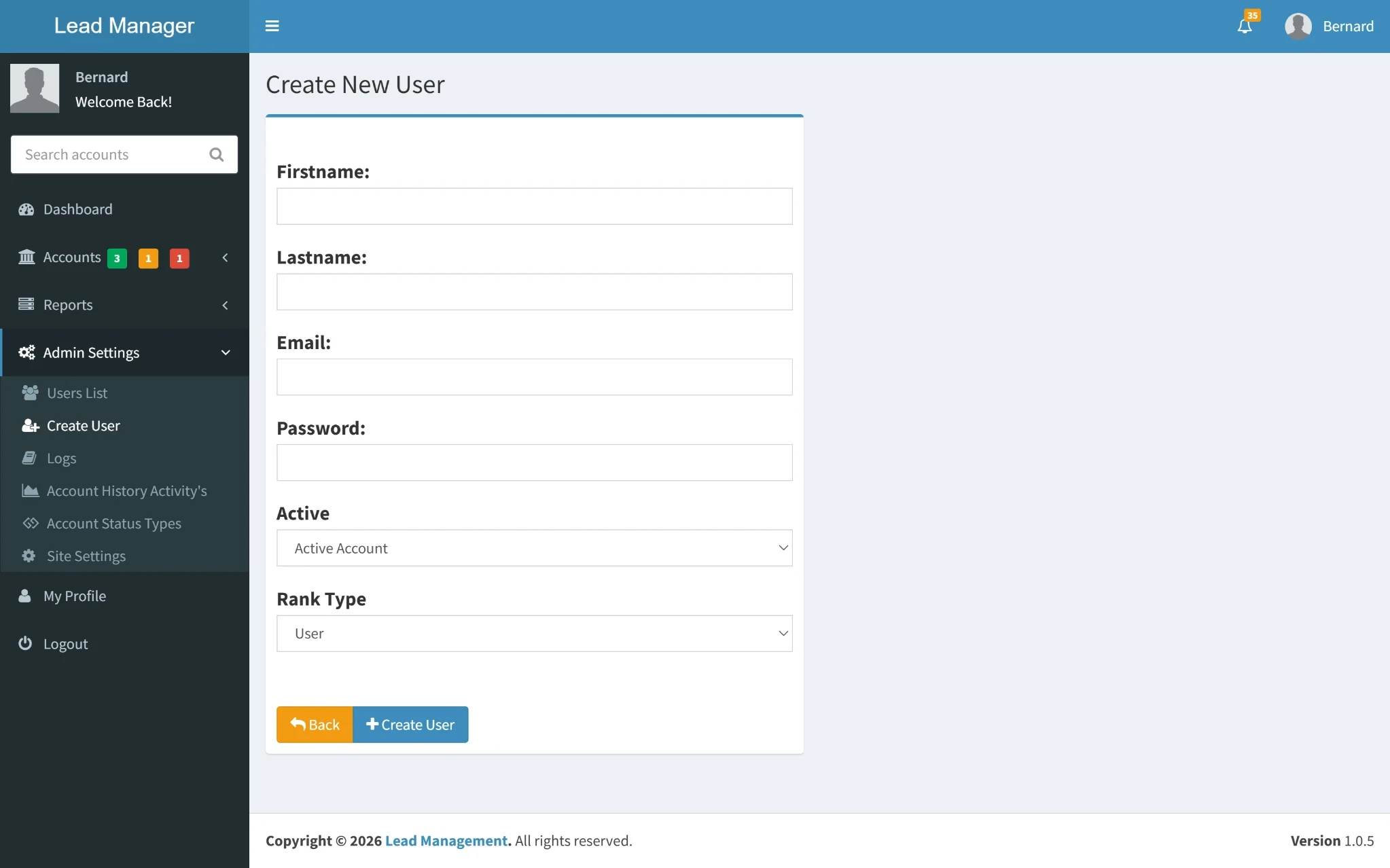Click the search magnifier icon
The image size is (1390, 868).
click(217, 155)
